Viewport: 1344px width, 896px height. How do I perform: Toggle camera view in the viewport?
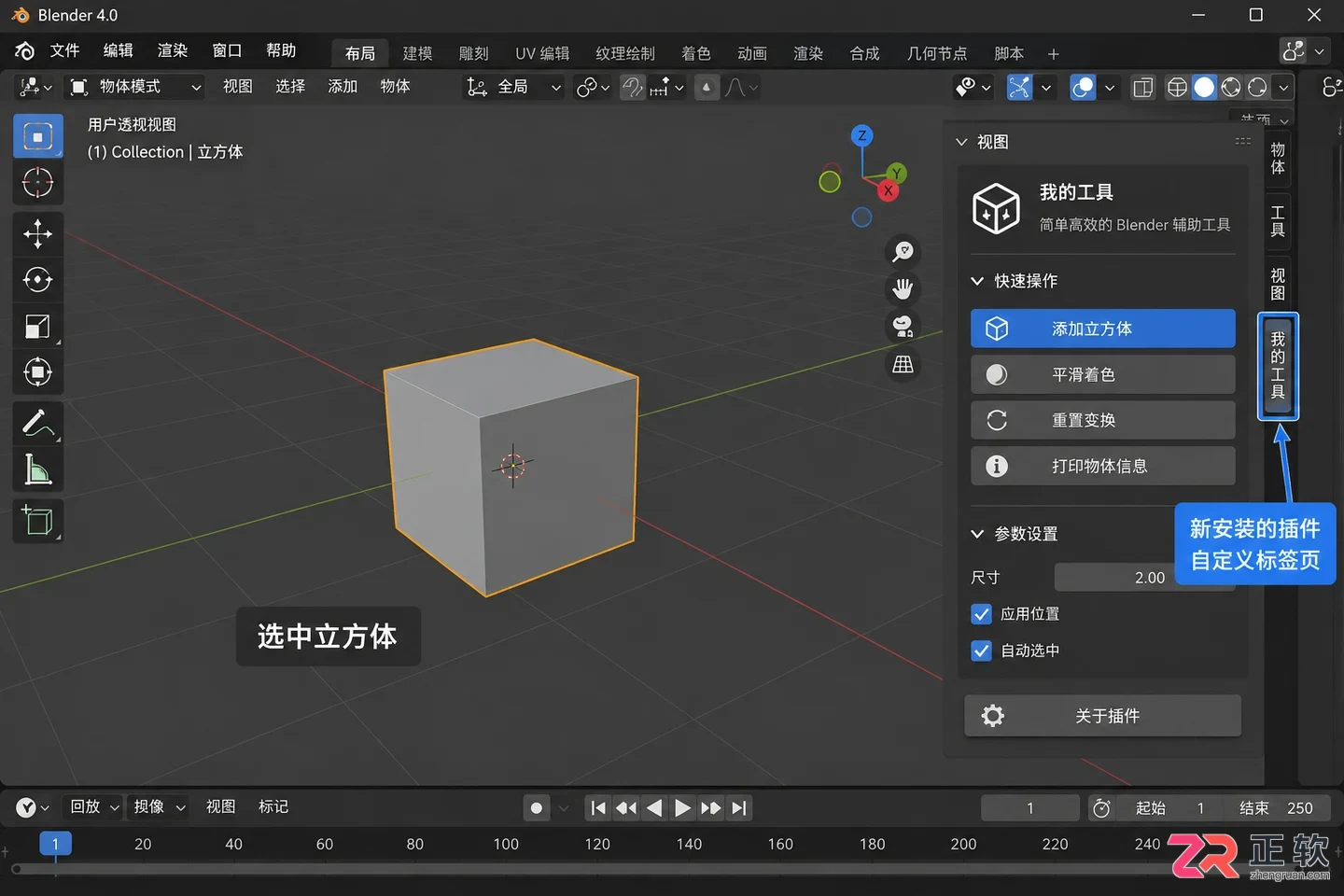tap(903, 327)
